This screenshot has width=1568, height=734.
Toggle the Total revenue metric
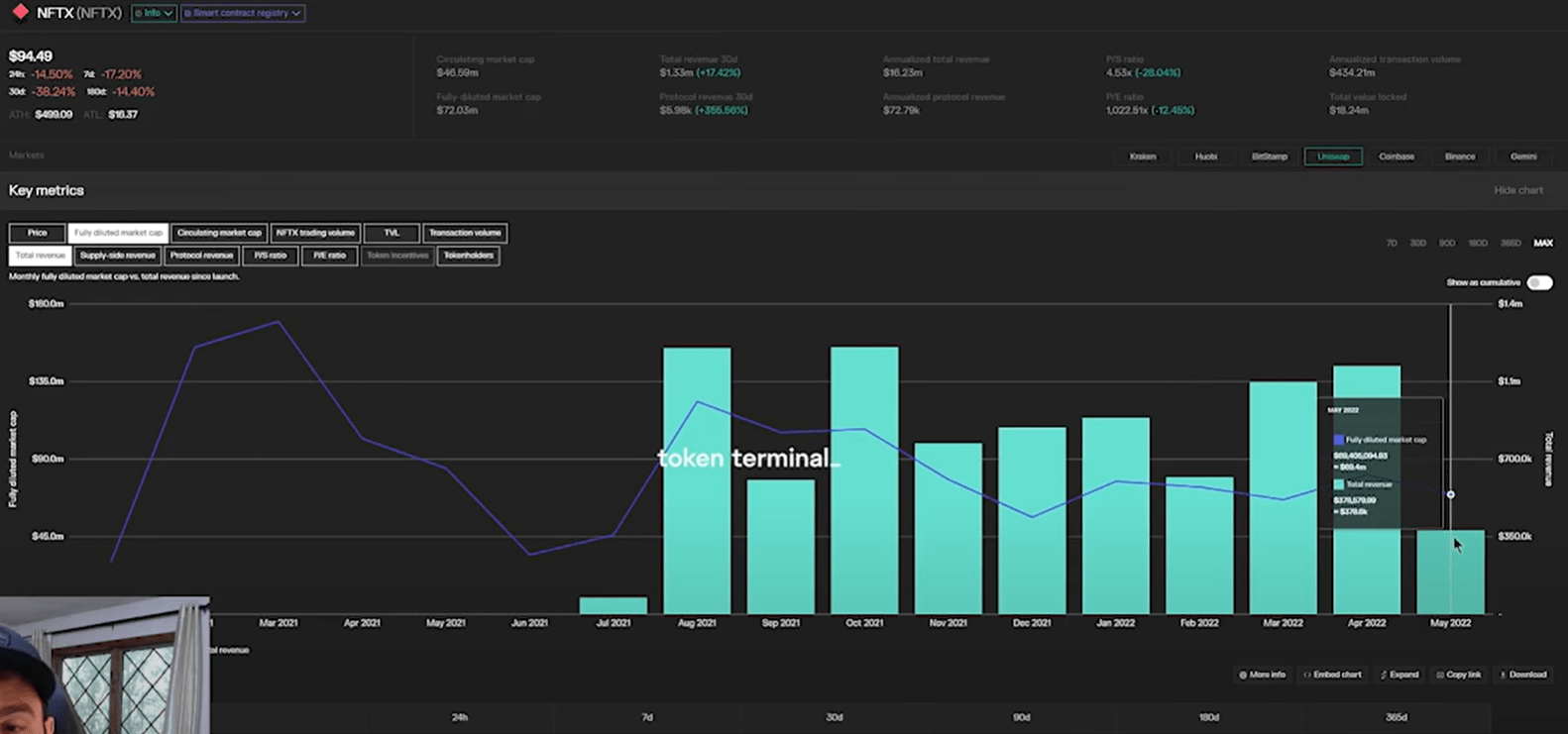[x=40, y=256]
